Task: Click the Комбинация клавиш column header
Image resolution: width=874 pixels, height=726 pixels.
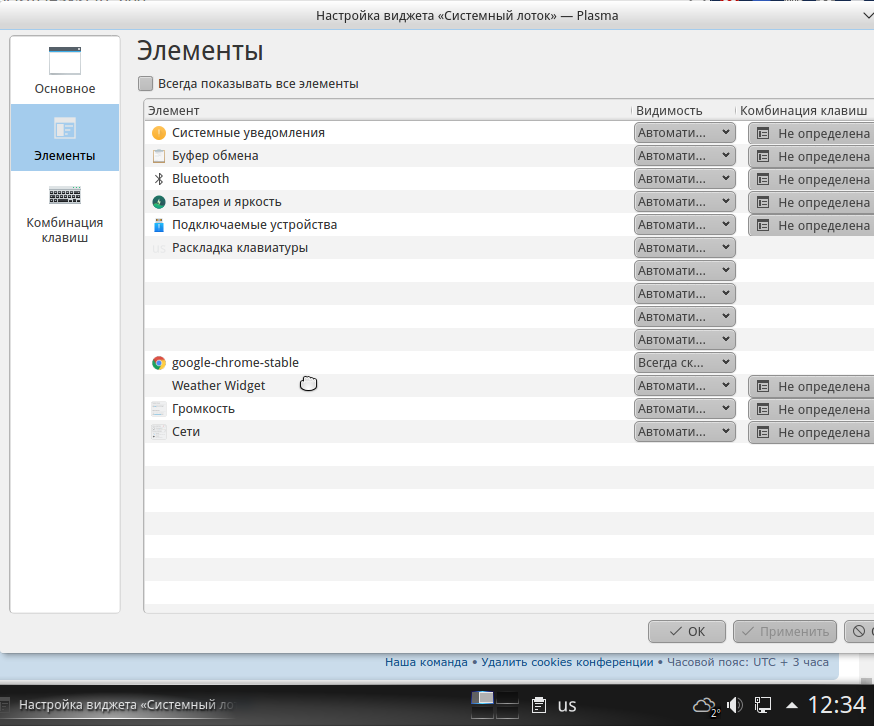Action: pyautogui.click(x=804, y=110)
